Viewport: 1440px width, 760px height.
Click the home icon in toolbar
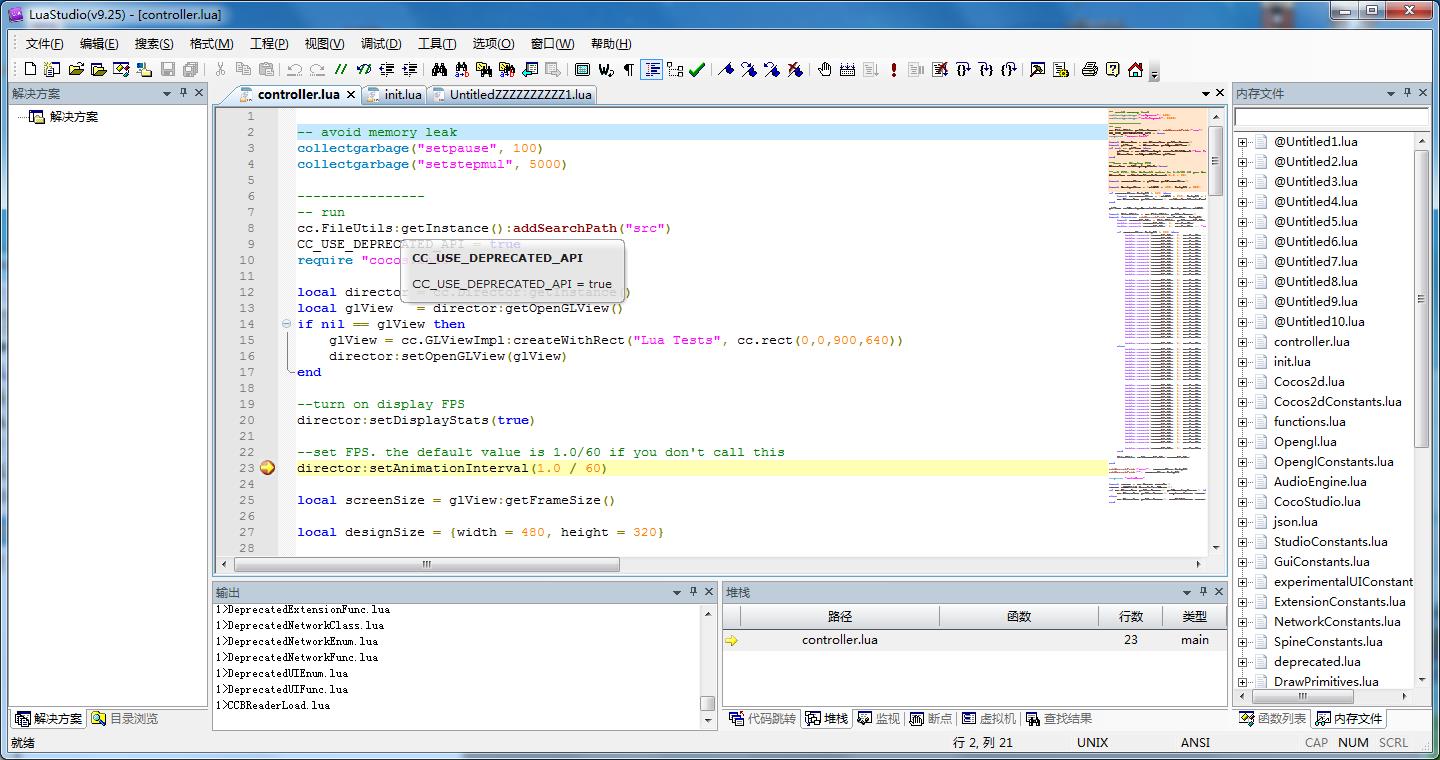pyautogui.click(x=1135, y=69)
